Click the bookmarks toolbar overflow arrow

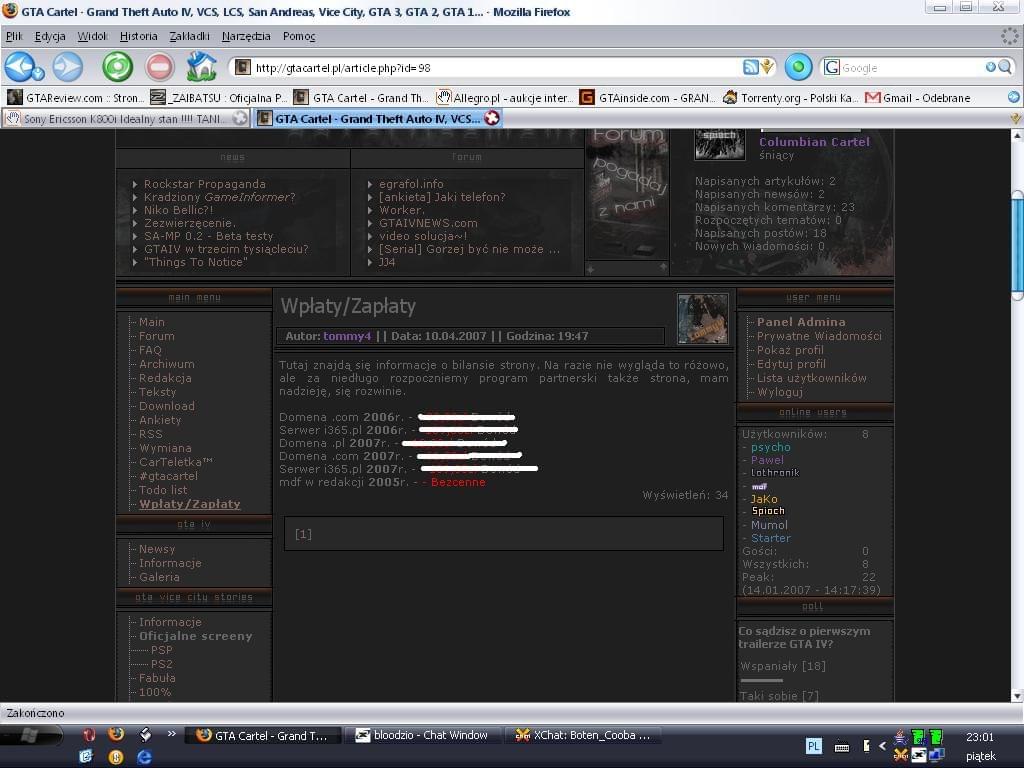[1014, 97]
